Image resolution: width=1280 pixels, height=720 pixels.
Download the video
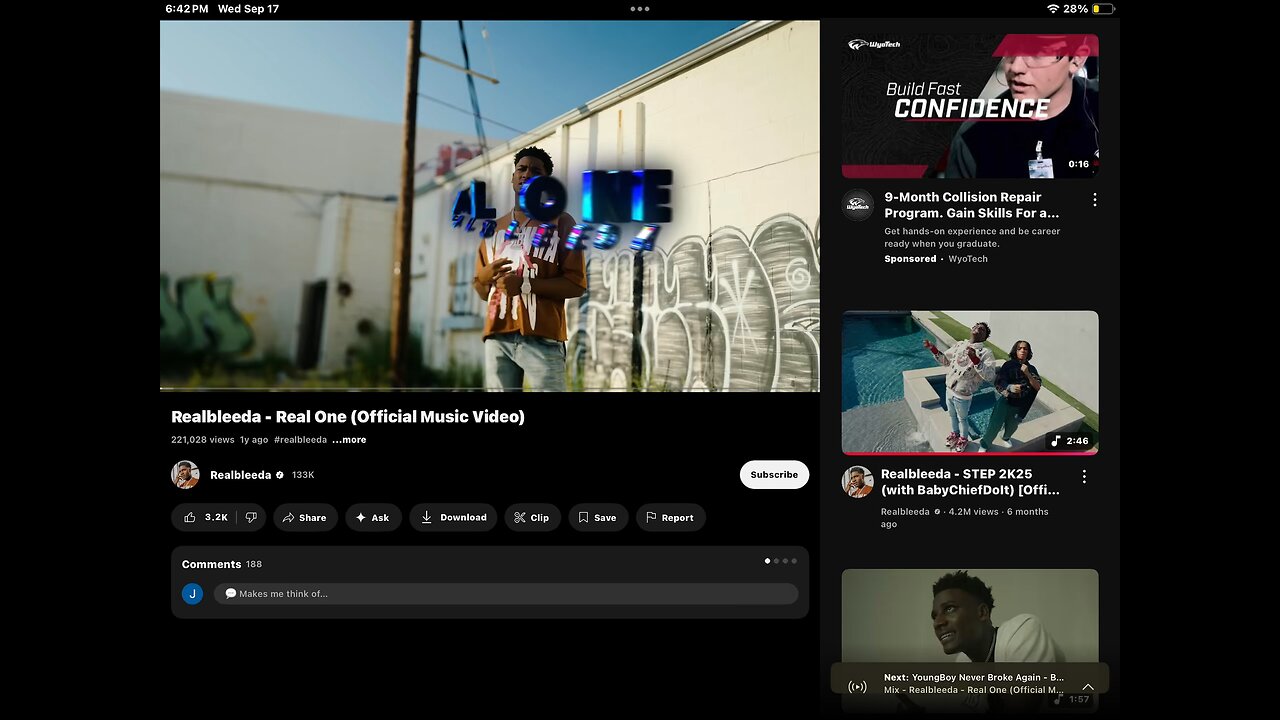pos(453,517)
